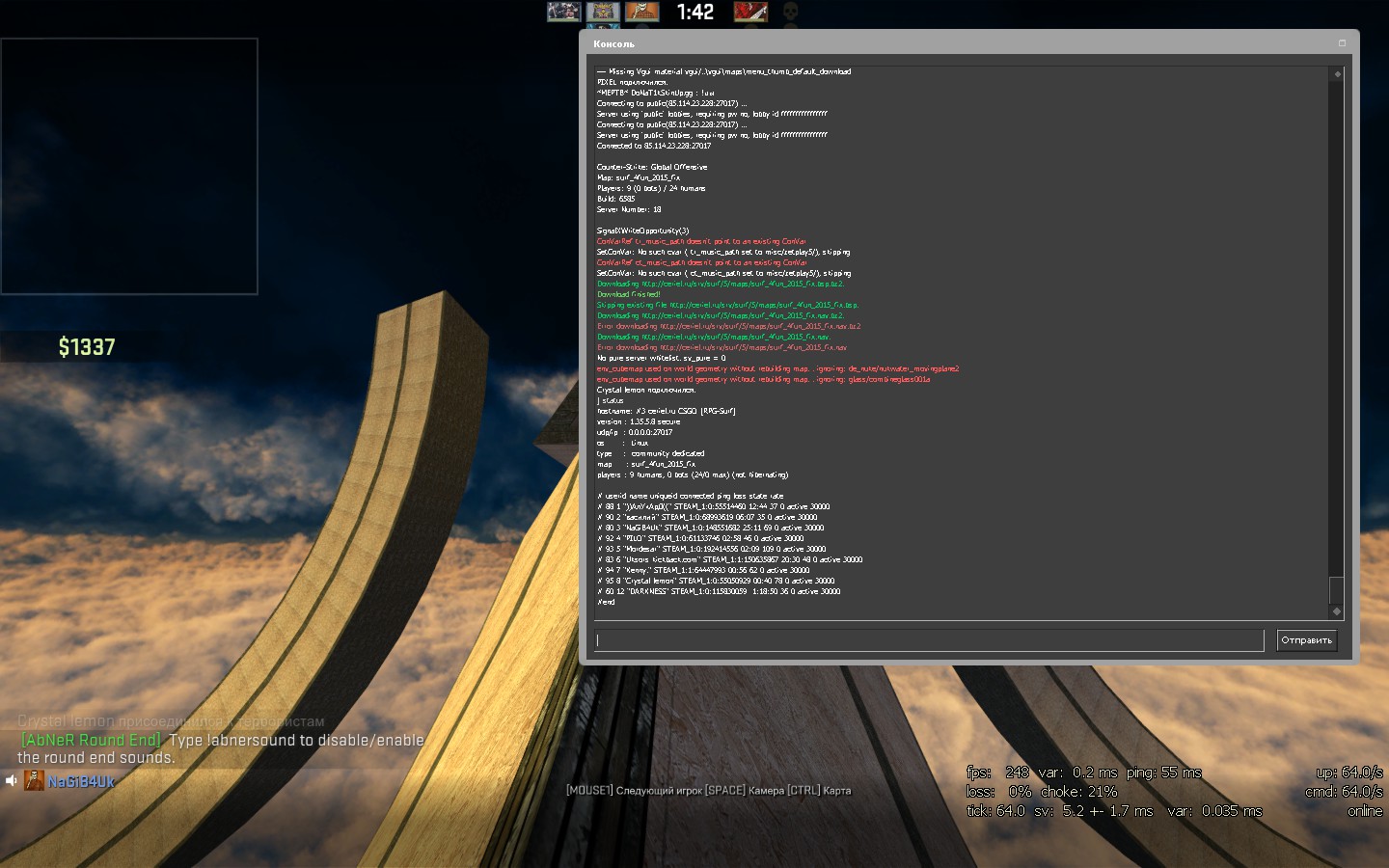The image size is (1389, 868).
Task: Click the red player avatar right of timer
Action: tap(750, 12)
